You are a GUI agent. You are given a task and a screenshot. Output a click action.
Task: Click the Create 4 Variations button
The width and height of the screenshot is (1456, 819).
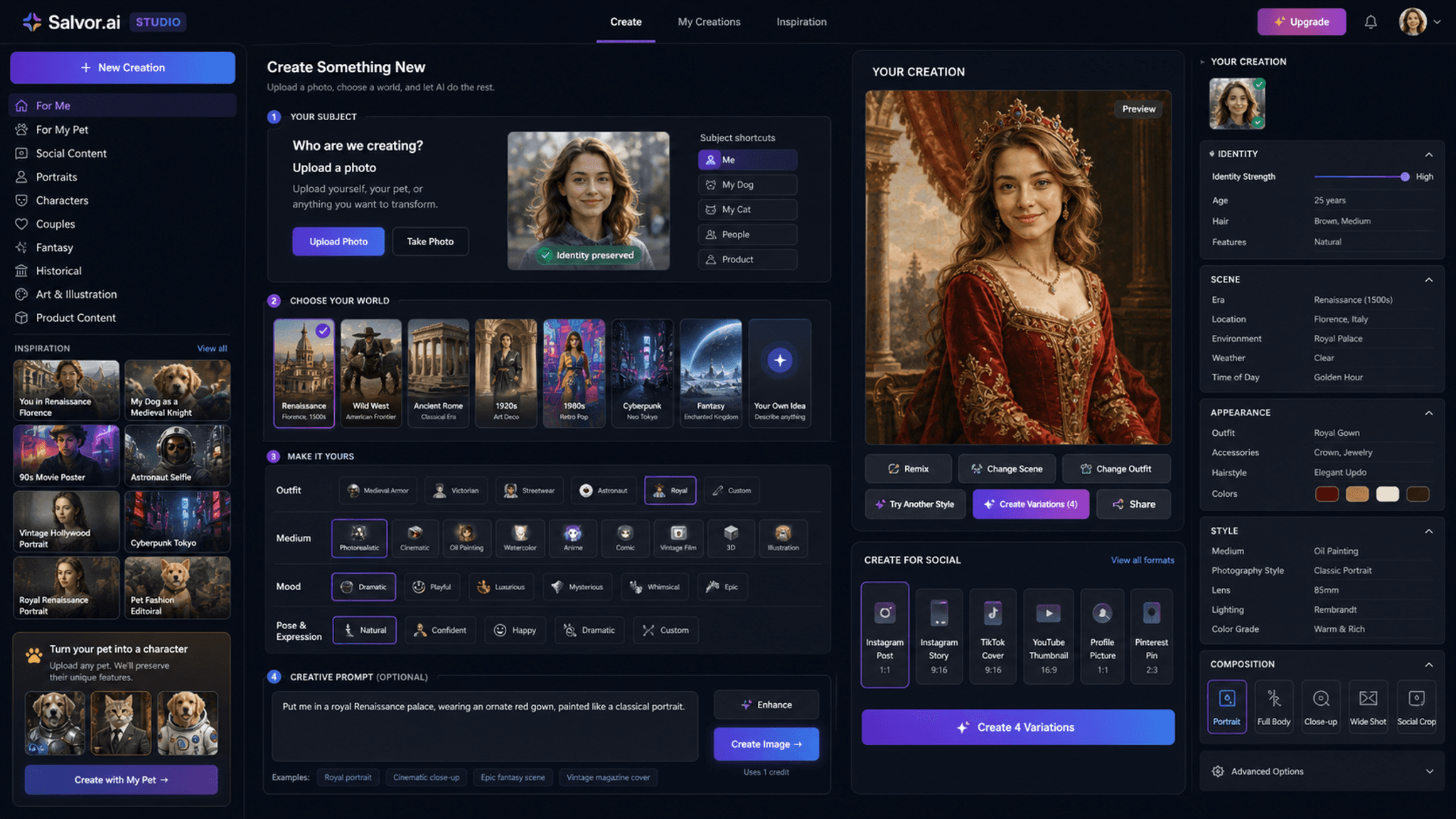1018,727
